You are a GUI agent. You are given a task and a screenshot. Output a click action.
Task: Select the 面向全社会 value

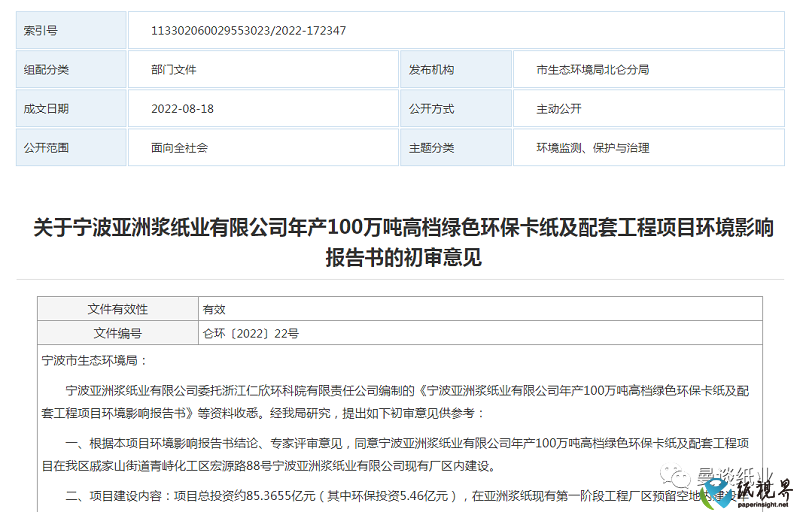(179, 148)
